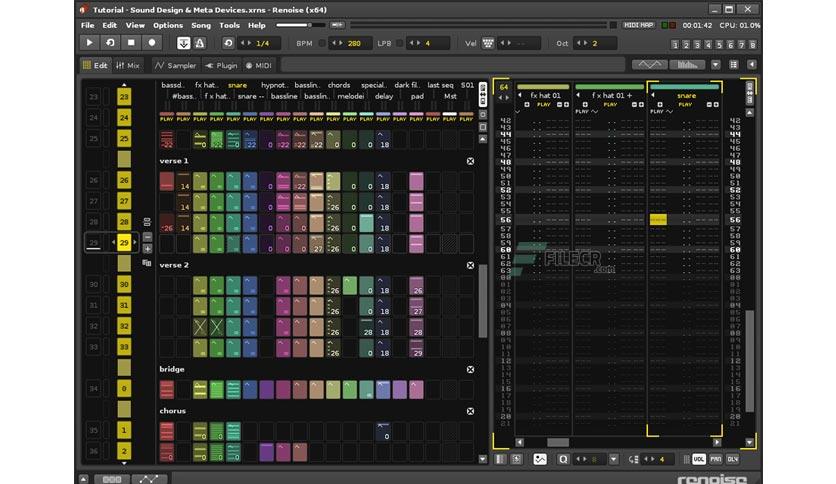This screenshot has height=484, width=836.
Task: Expand dropdown arrow beside spectrum view
Action: pos(716,65)
